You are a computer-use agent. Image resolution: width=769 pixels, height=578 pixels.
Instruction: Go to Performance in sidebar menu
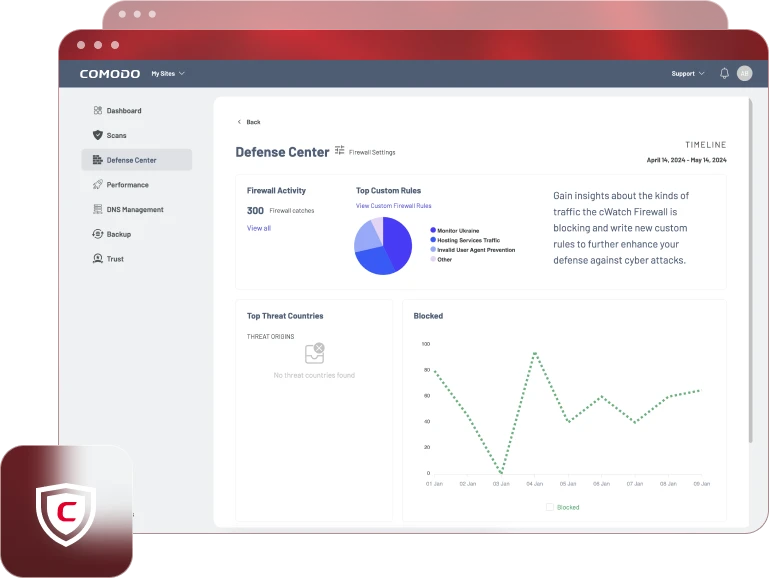coord(127,185)
